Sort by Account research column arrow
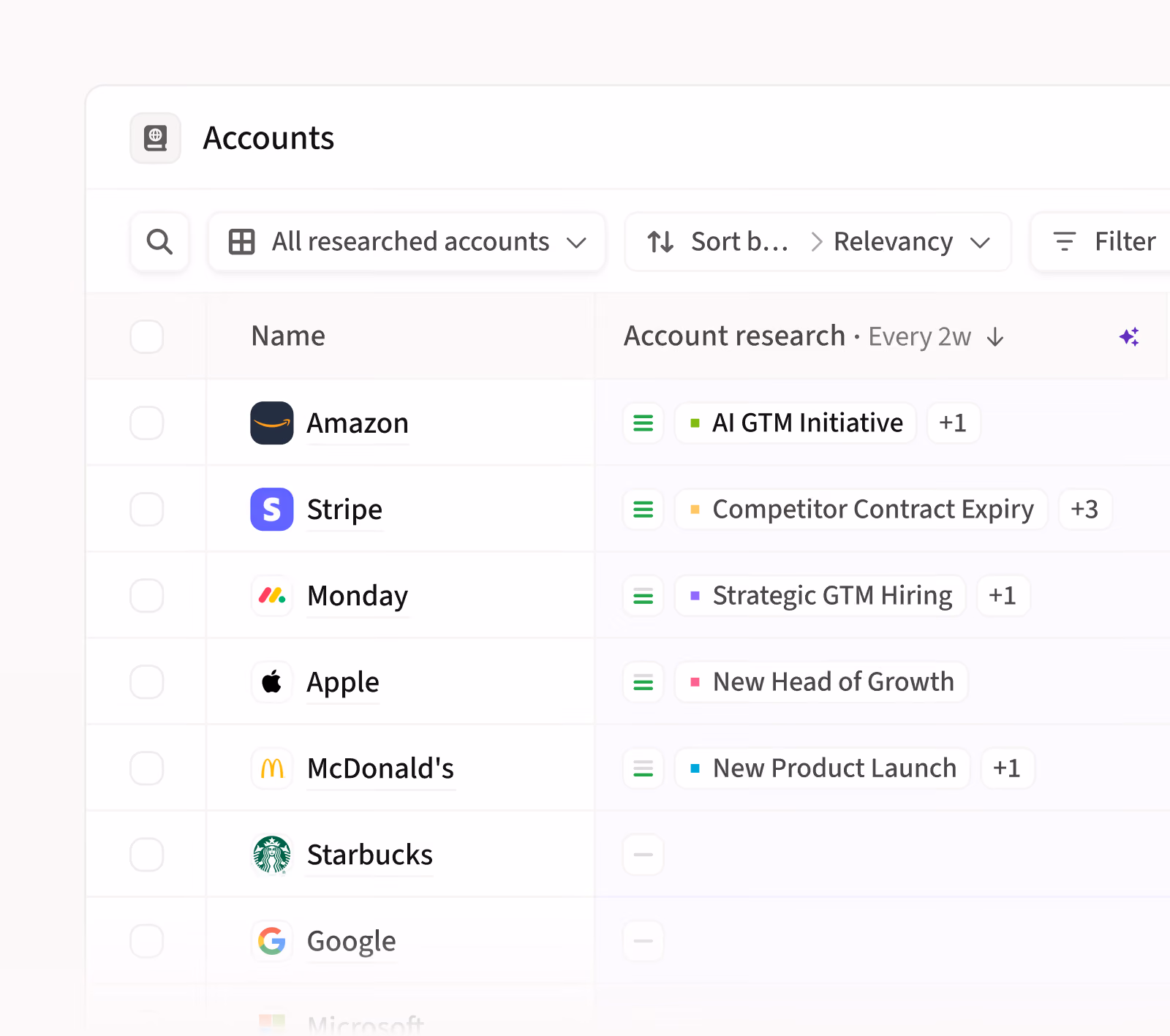1170x1036 pixels. [x=995, y=337]
